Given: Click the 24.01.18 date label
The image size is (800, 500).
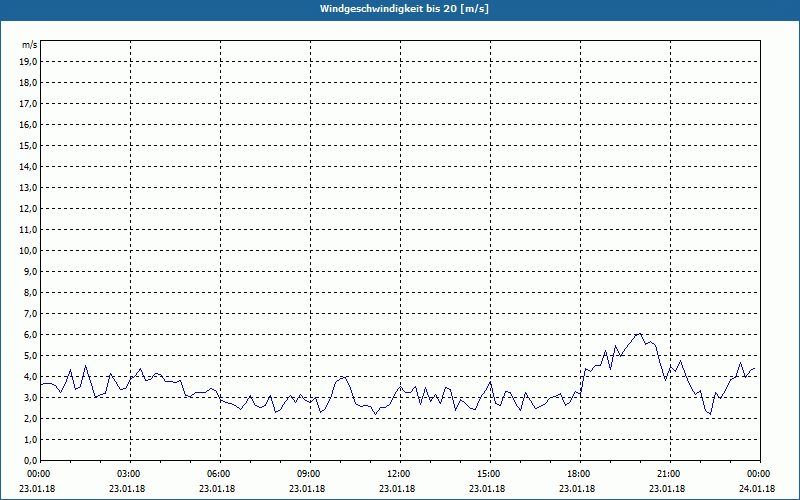Looking at the screenshot, I should pos(757,489).
